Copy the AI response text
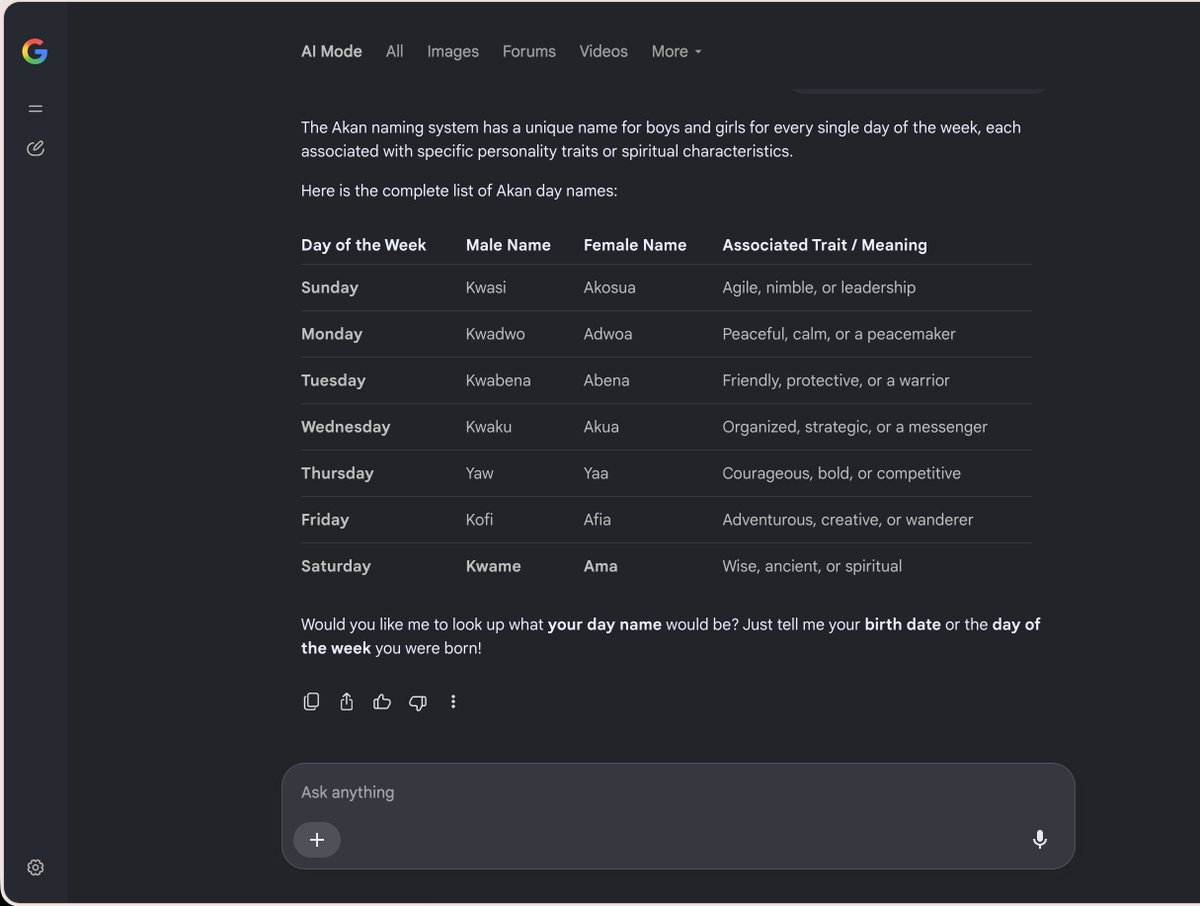The width and height of the screenshot is (1200, 906). [x=311, y=701]
